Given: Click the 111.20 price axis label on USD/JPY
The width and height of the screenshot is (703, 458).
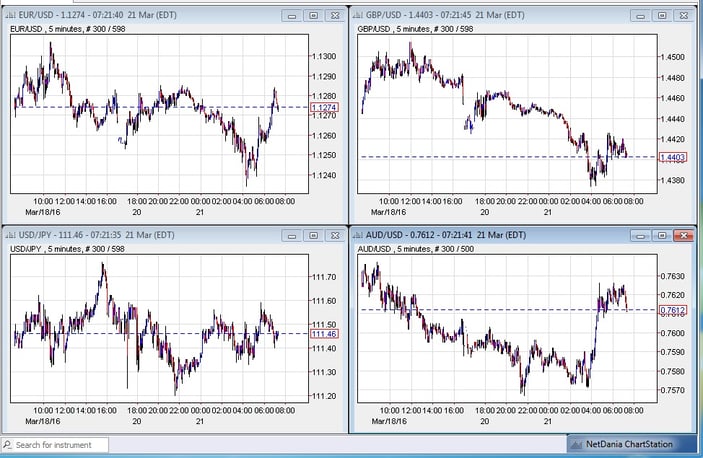Looking at the screenshot, I should click(324, 396).
